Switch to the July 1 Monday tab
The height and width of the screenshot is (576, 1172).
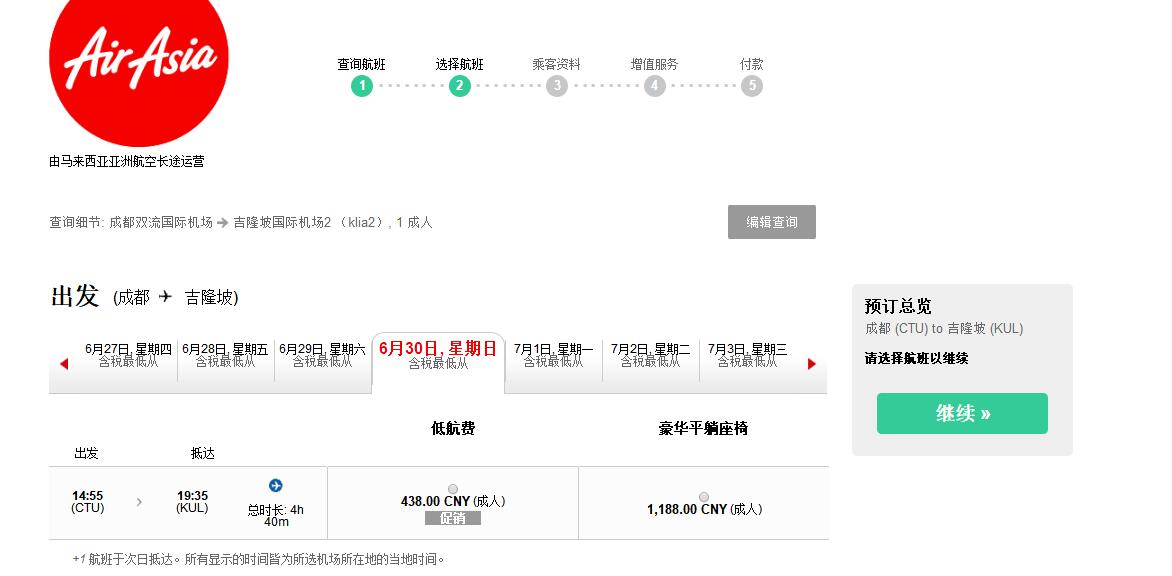(x=553, y=355)
